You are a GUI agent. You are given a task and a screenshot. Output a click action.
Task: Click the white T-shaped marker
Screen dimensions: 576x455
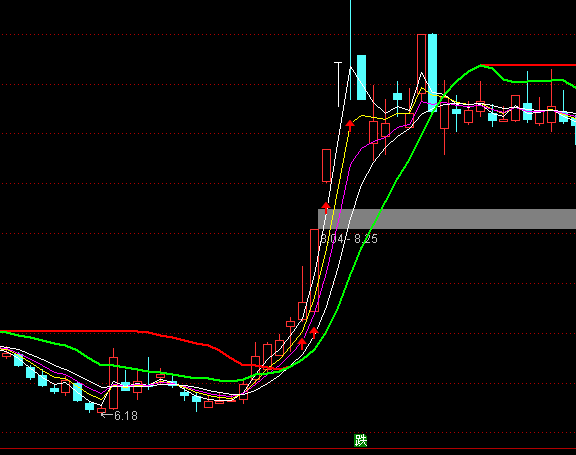coord(338,85)
